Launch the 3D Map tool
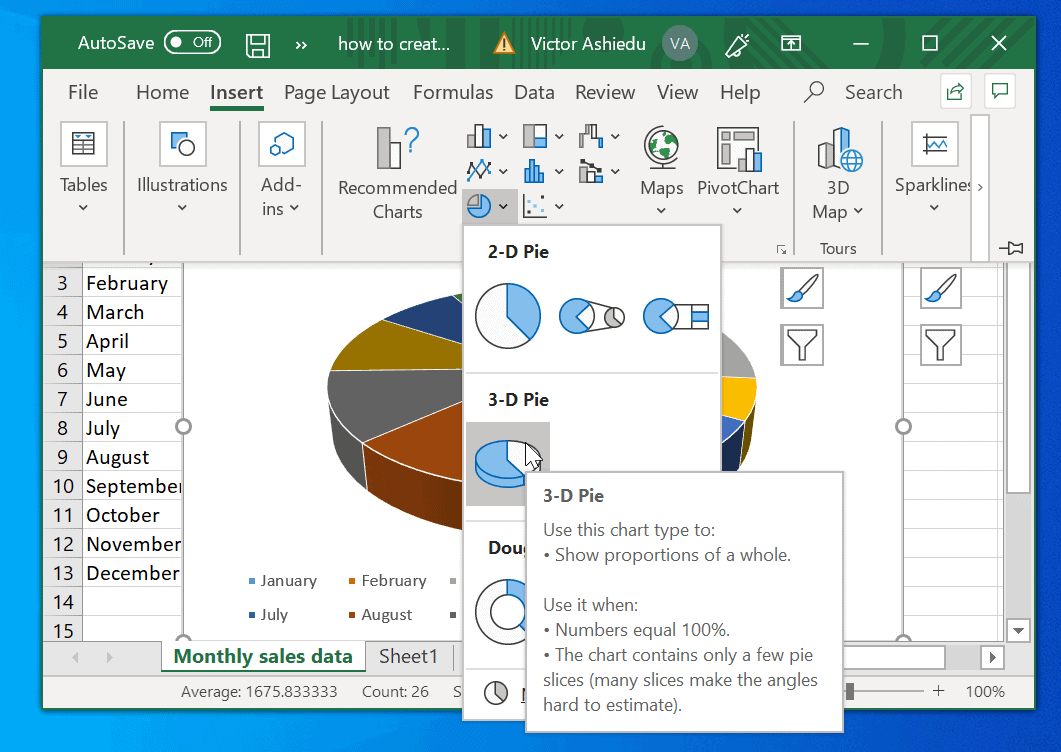This screenshot has width=1061, height=752. coord(837,160)
